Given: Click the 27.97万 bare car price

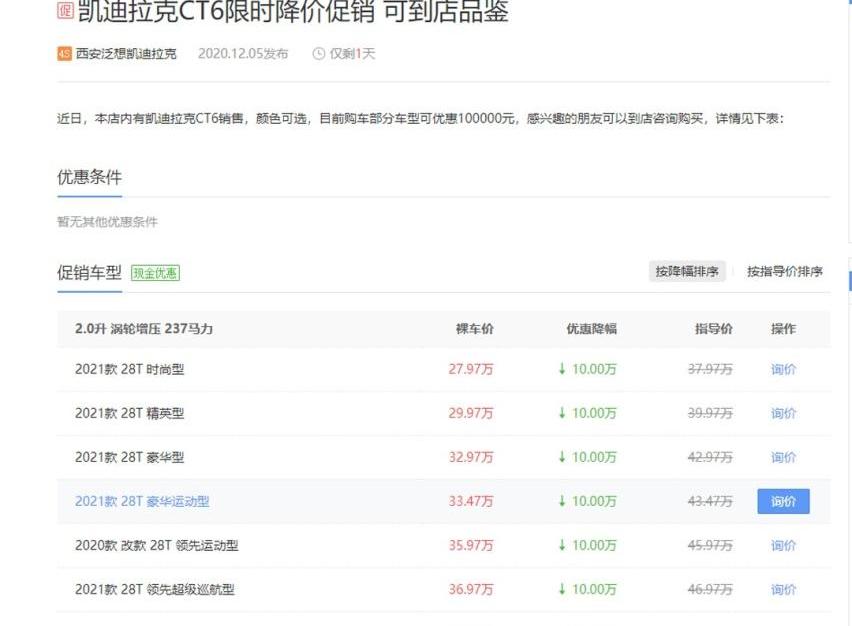Looking at the screenshot, I should 471,370.
